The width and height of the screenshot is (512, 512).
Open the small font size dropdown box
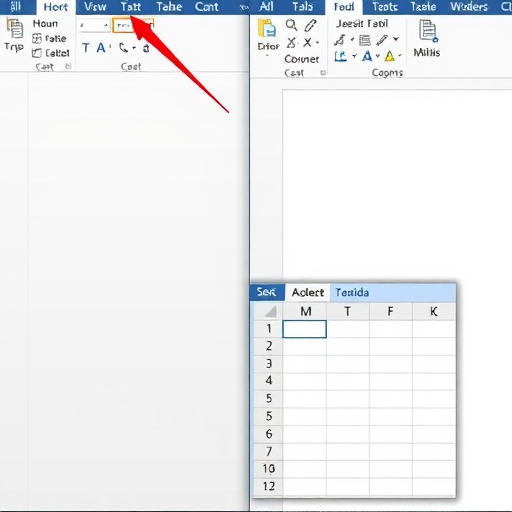(x=94, y=25)
